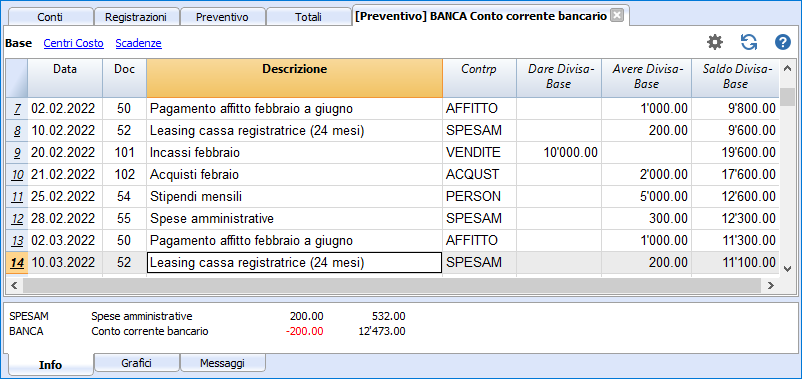Switch to the Totali tab
802x379 pixels.
point(308,17)
